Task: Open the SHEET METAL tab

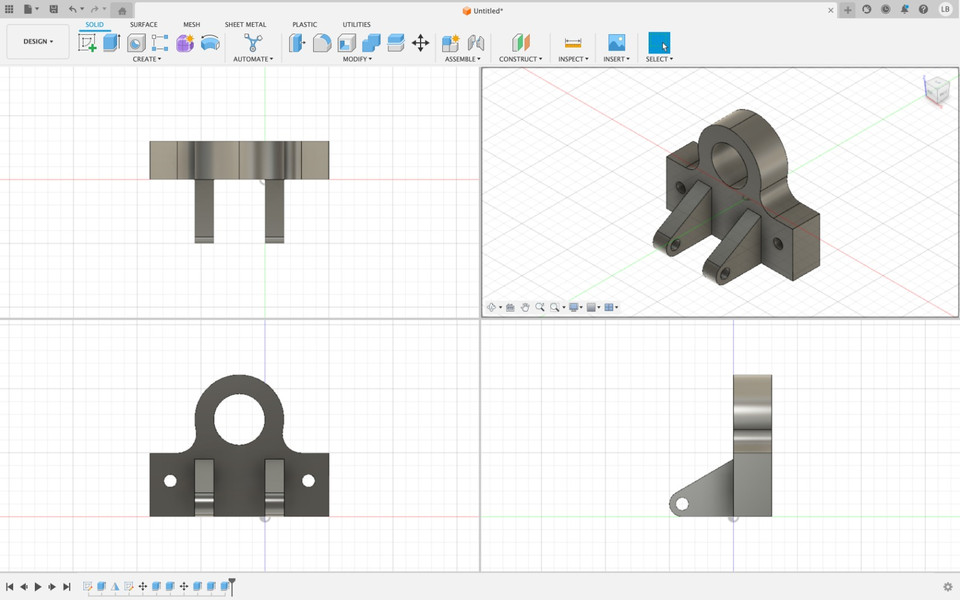Action: [245, 24]
